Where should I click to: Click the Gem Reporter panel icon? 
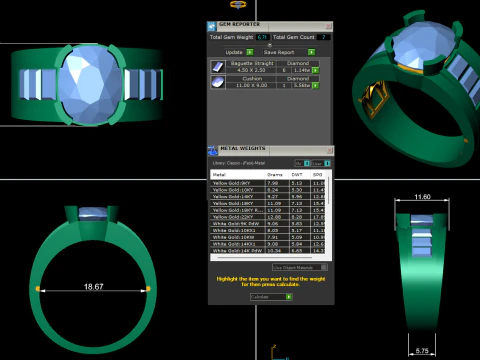212,26
